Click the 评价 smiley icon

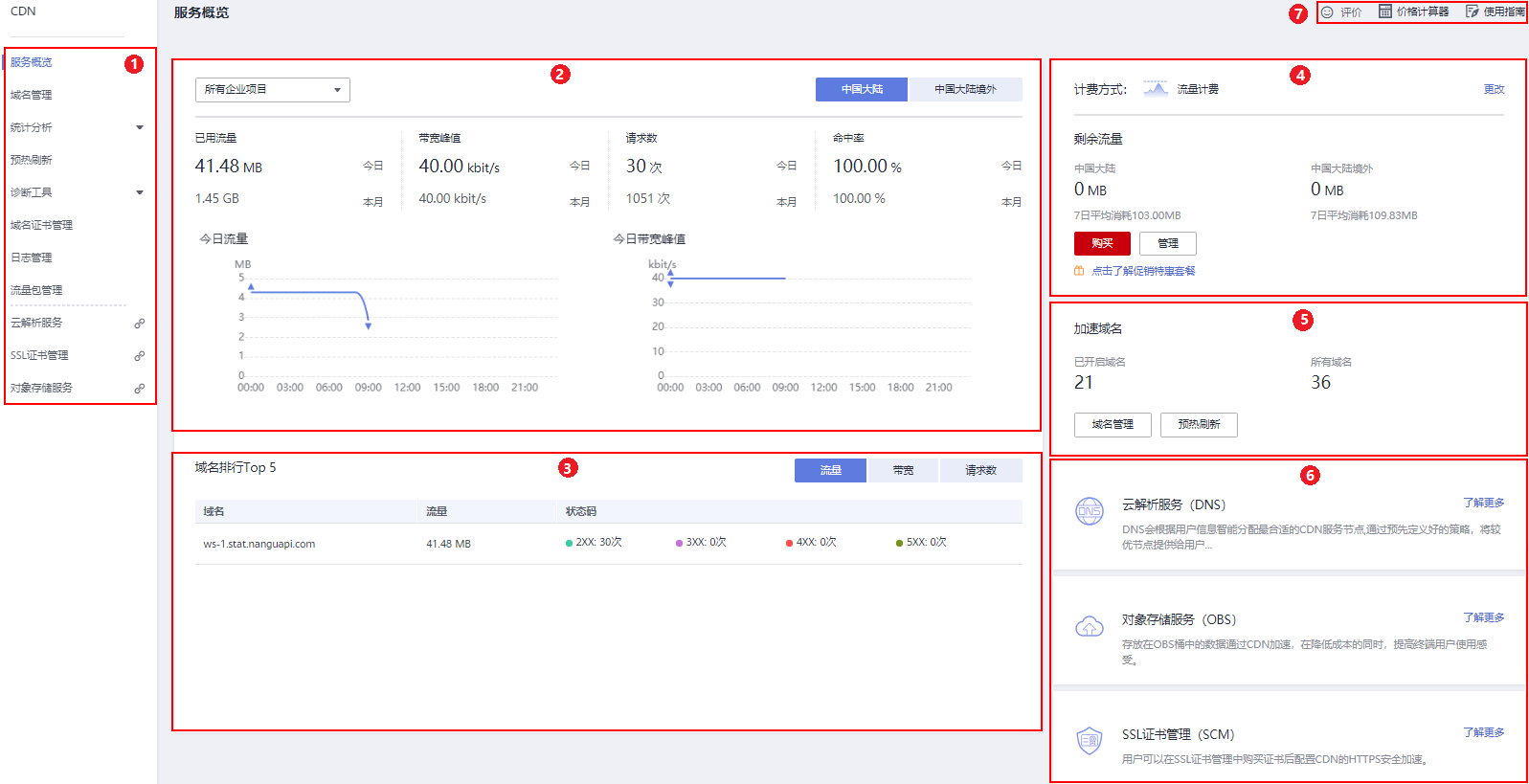pos(1327,12)
